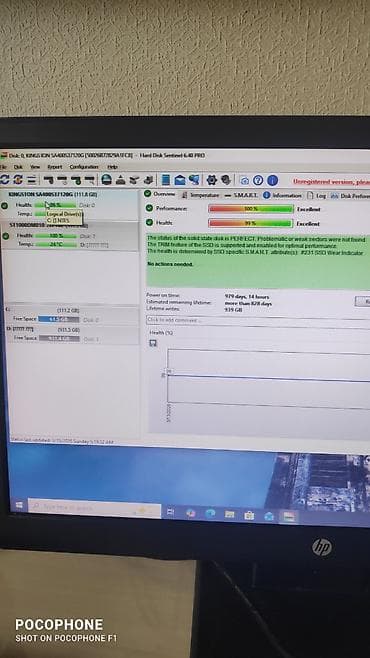Click the Health graph line

point(268,378)
